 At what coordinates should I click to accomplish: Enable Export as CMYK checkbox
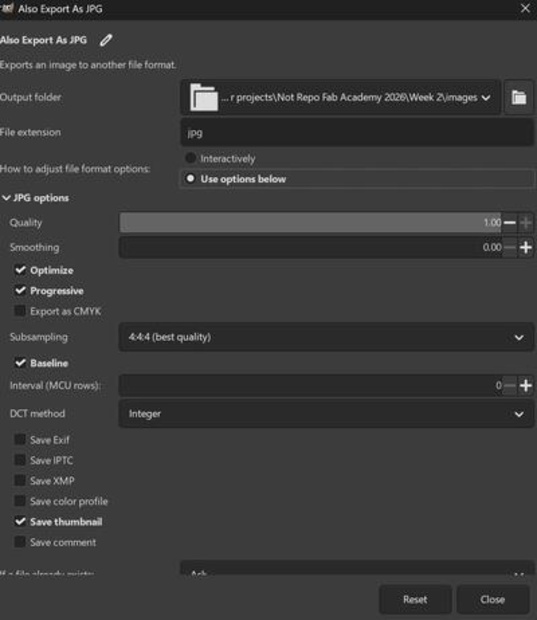pos(20,311)
